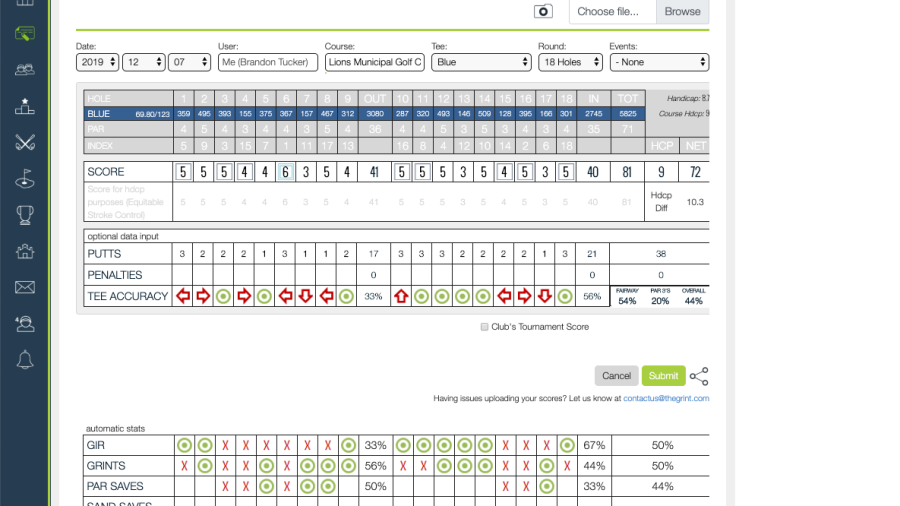Open the leaderboard podium icon
The image size is (900, 506).
(25, 106)
